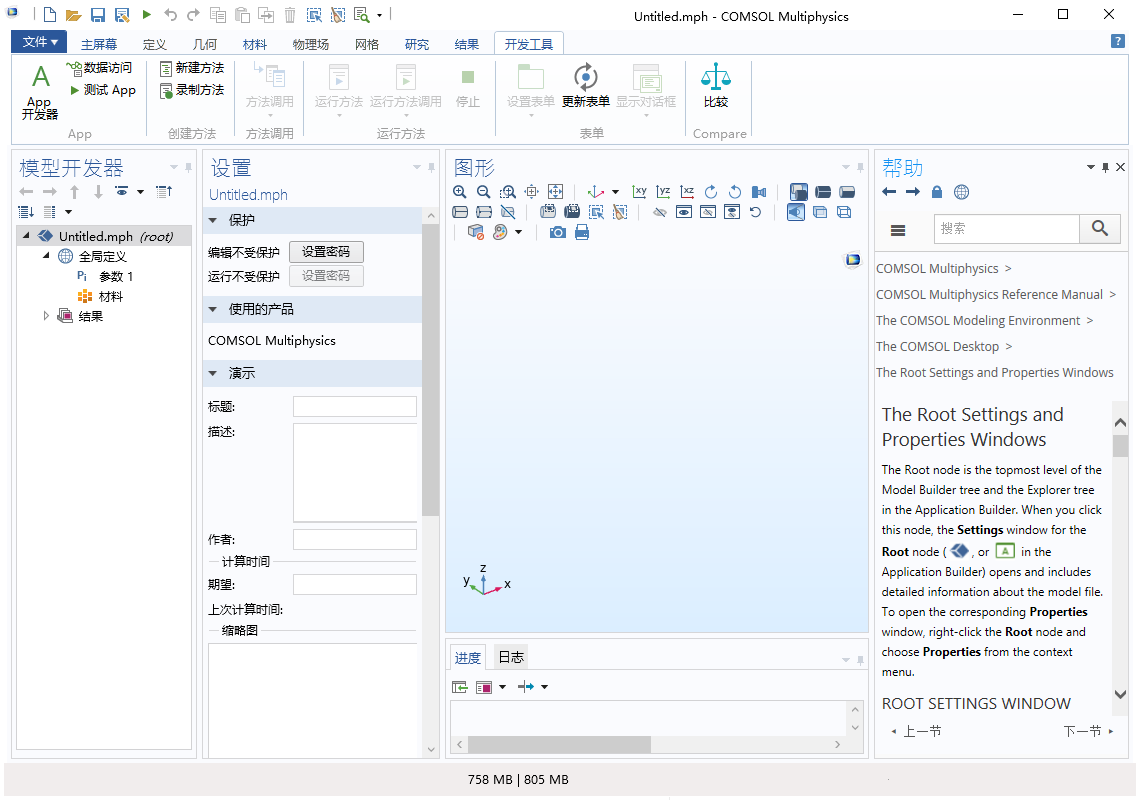Open the 比较 compare tool
The width and height of the screenshot is (1140, 800).
pos(715,87)
